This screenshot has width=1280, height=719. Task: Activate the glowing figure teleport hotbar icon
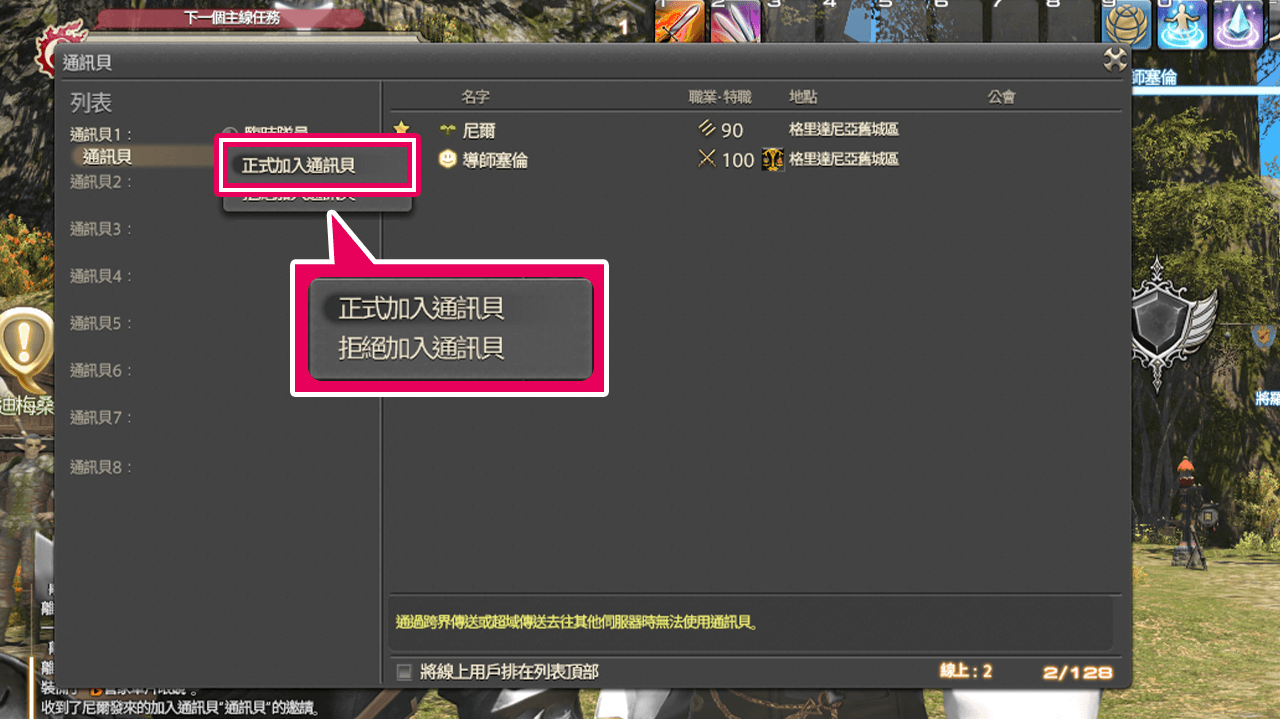coord(1183,25)
